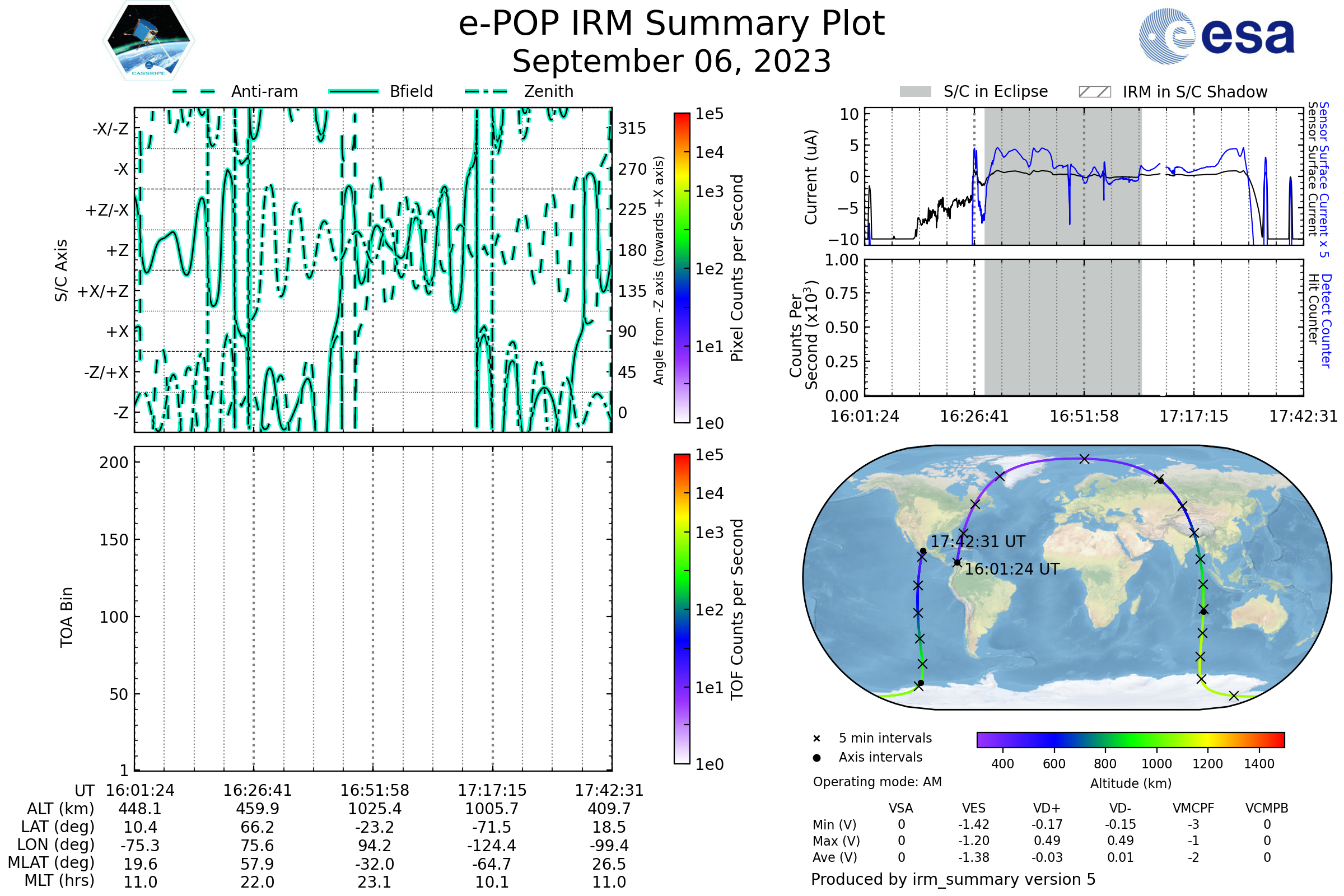
Task: Click the gray S/C in Eclipse legend patch
Action: pos(916,92)
